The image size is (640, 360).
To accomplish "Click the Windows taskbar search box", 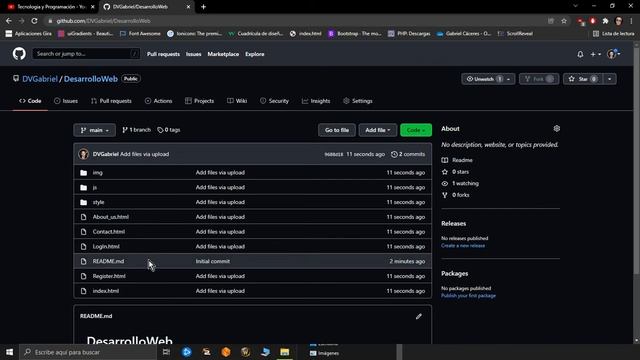I will 88,352.
